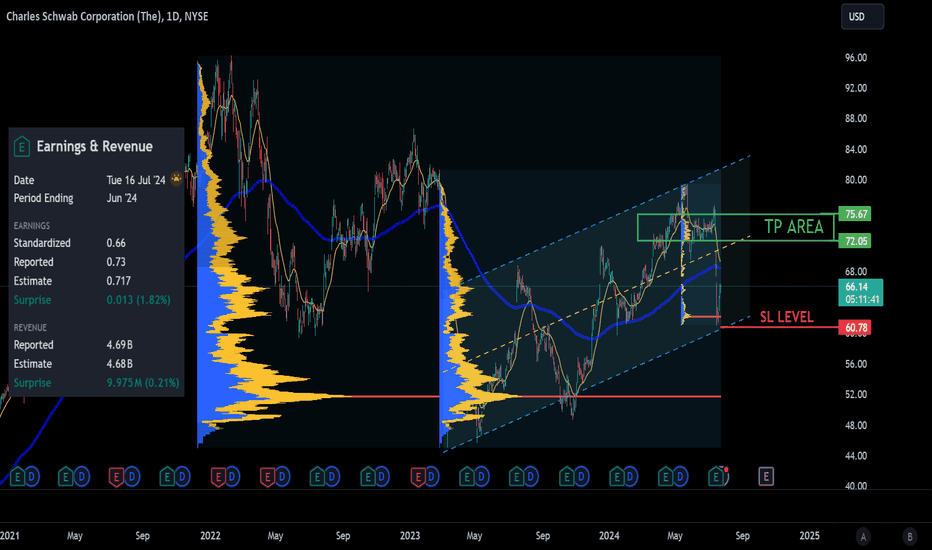Open the February 2023 dividend D marker

tap(433, 477)
